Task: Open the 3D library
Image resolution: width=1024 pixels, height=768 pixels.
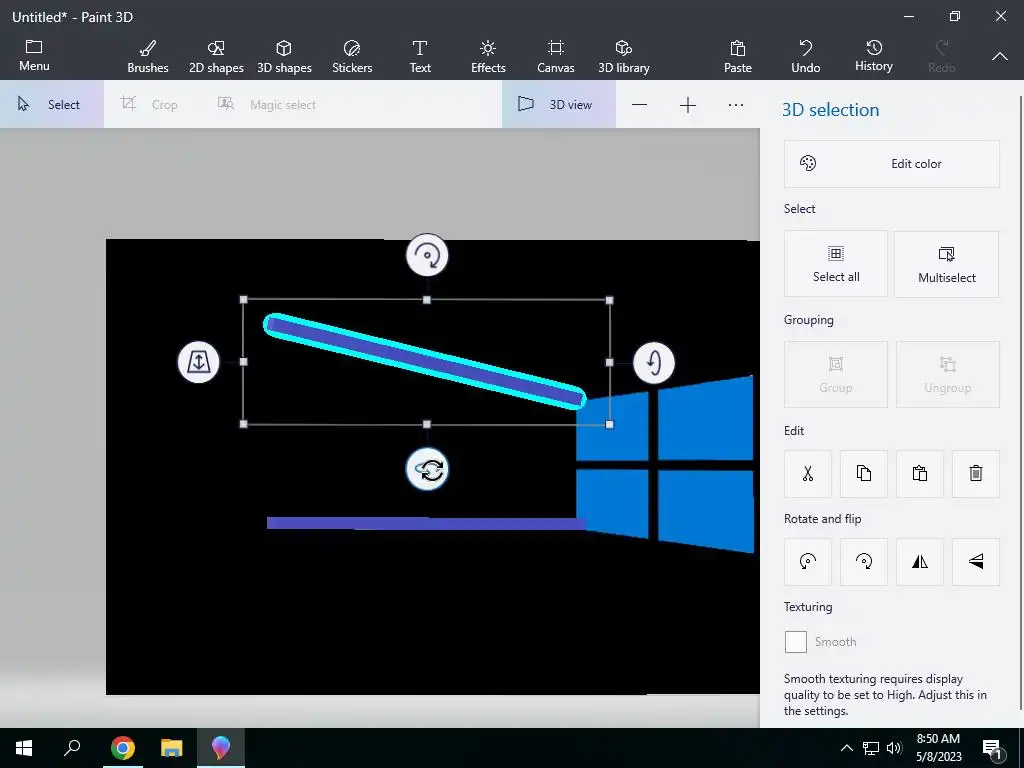Action: pos(624,57)
